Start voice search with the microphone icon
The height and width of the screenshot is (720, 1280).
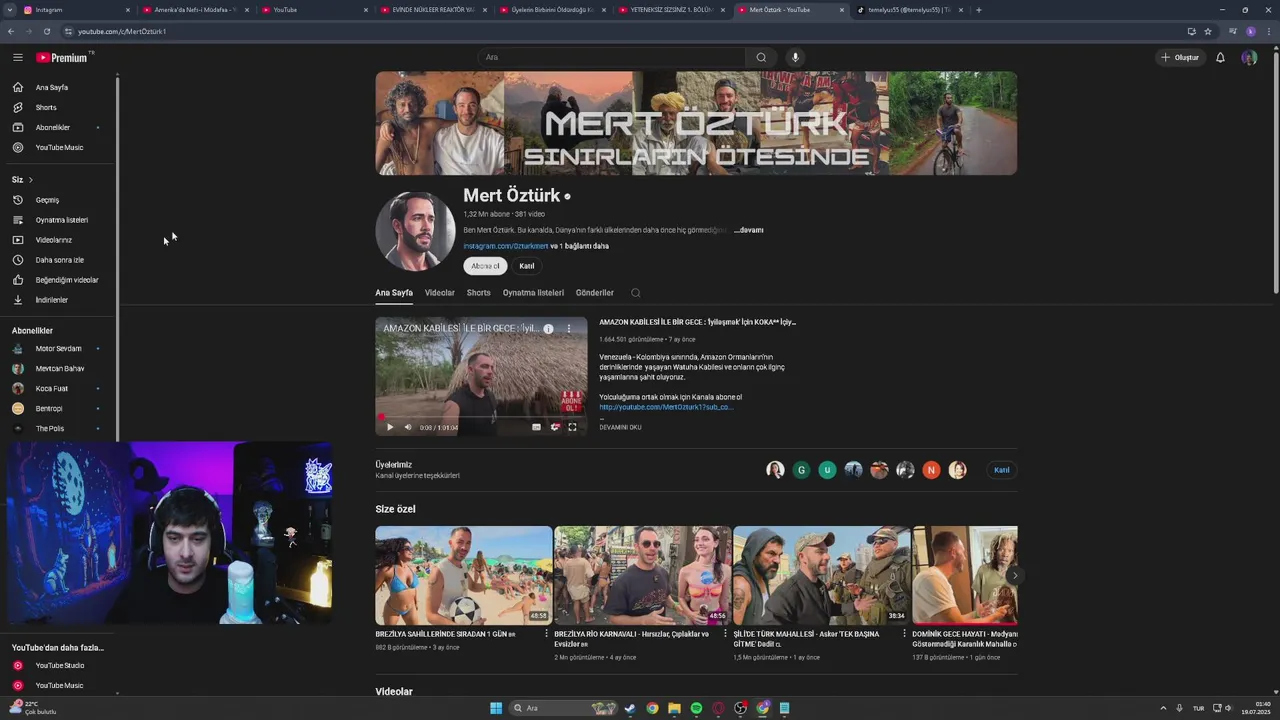[796, 57]
